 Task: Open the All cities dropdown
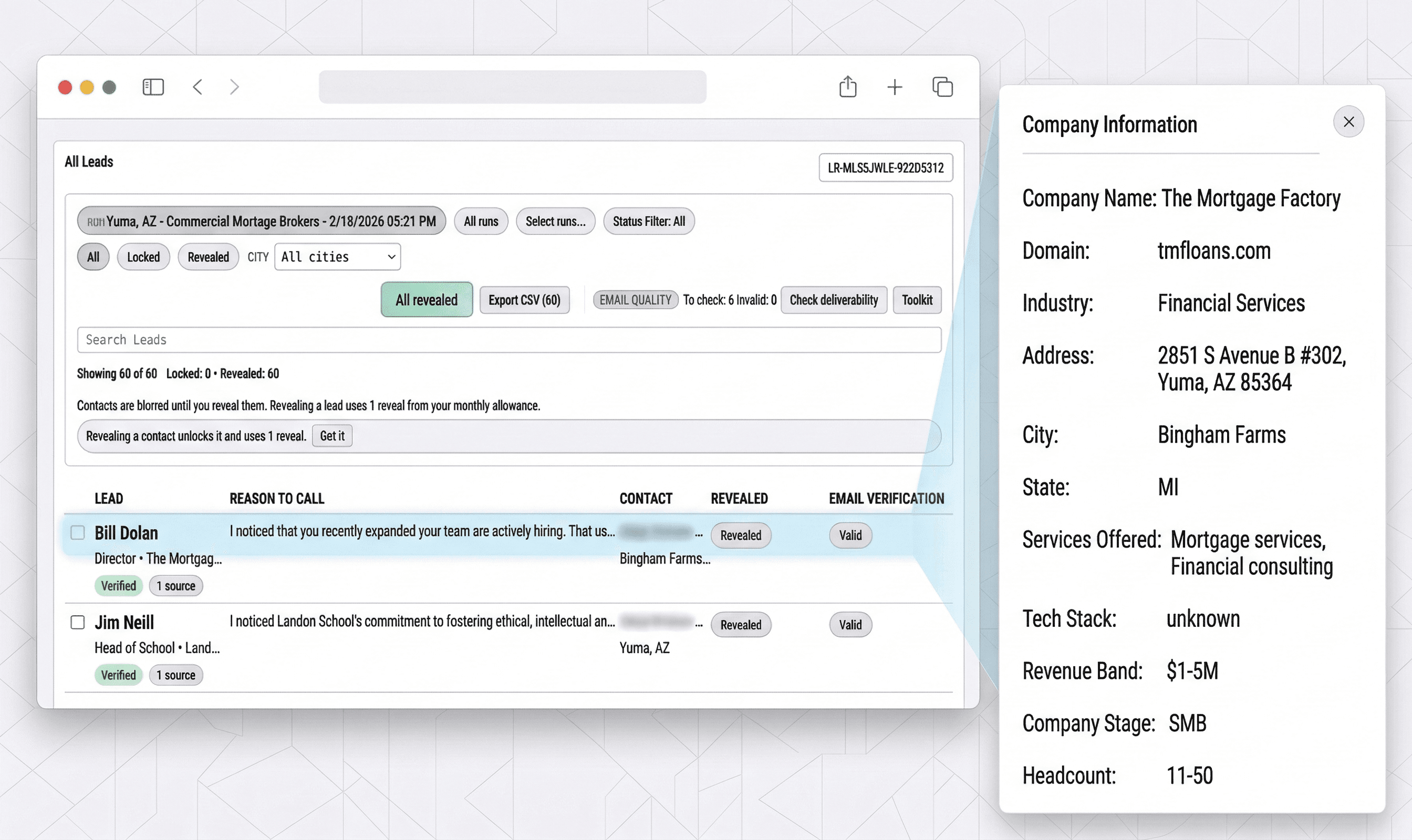pyautogui.click(x=337, y=257)
